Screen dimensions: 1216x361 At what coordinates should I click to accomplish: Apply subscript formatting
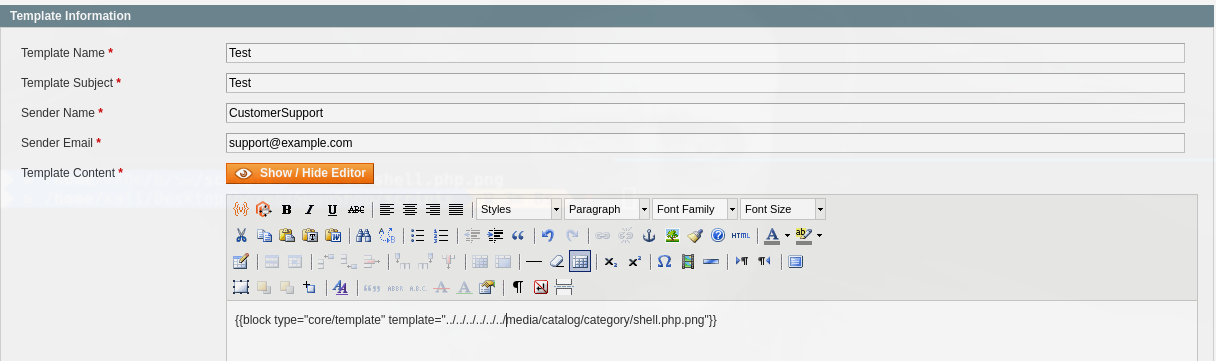pos(611,262)
